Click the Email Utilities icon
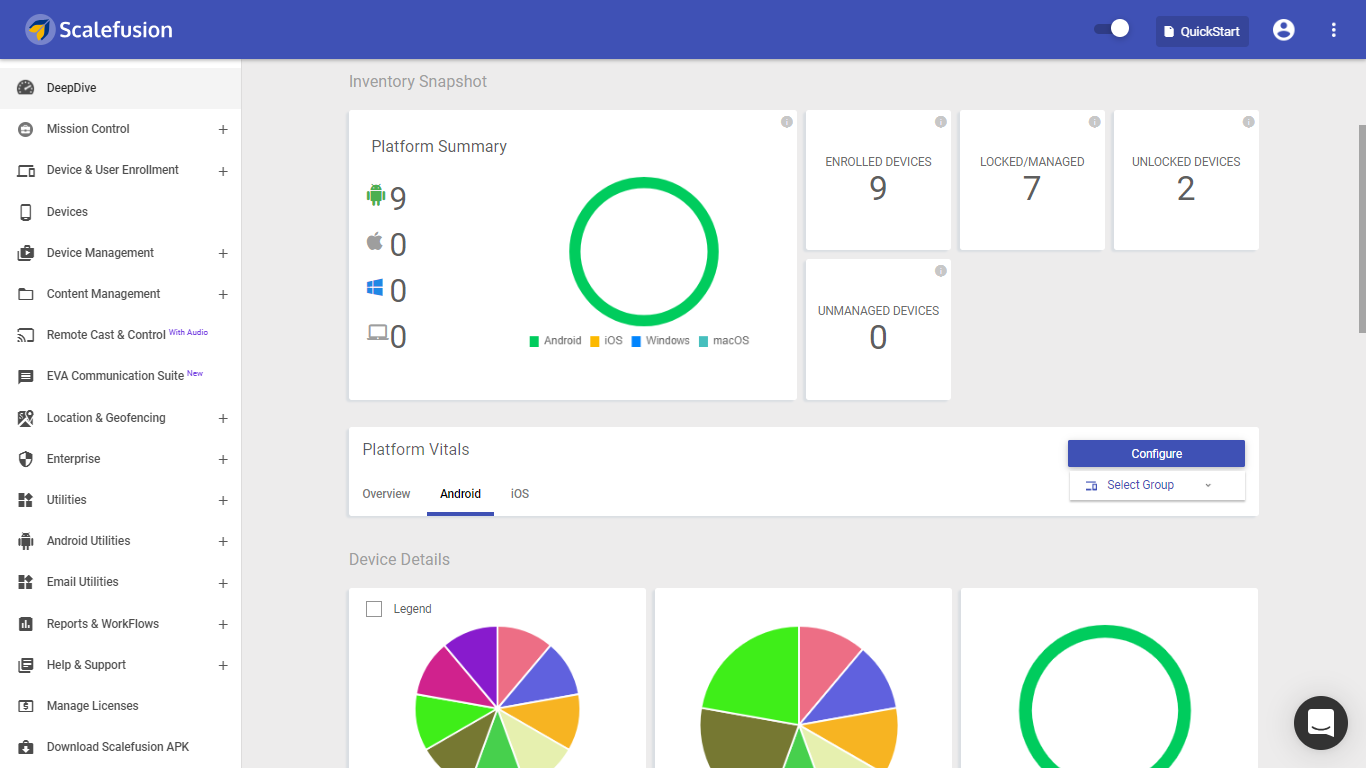 (x=26, y=582)
